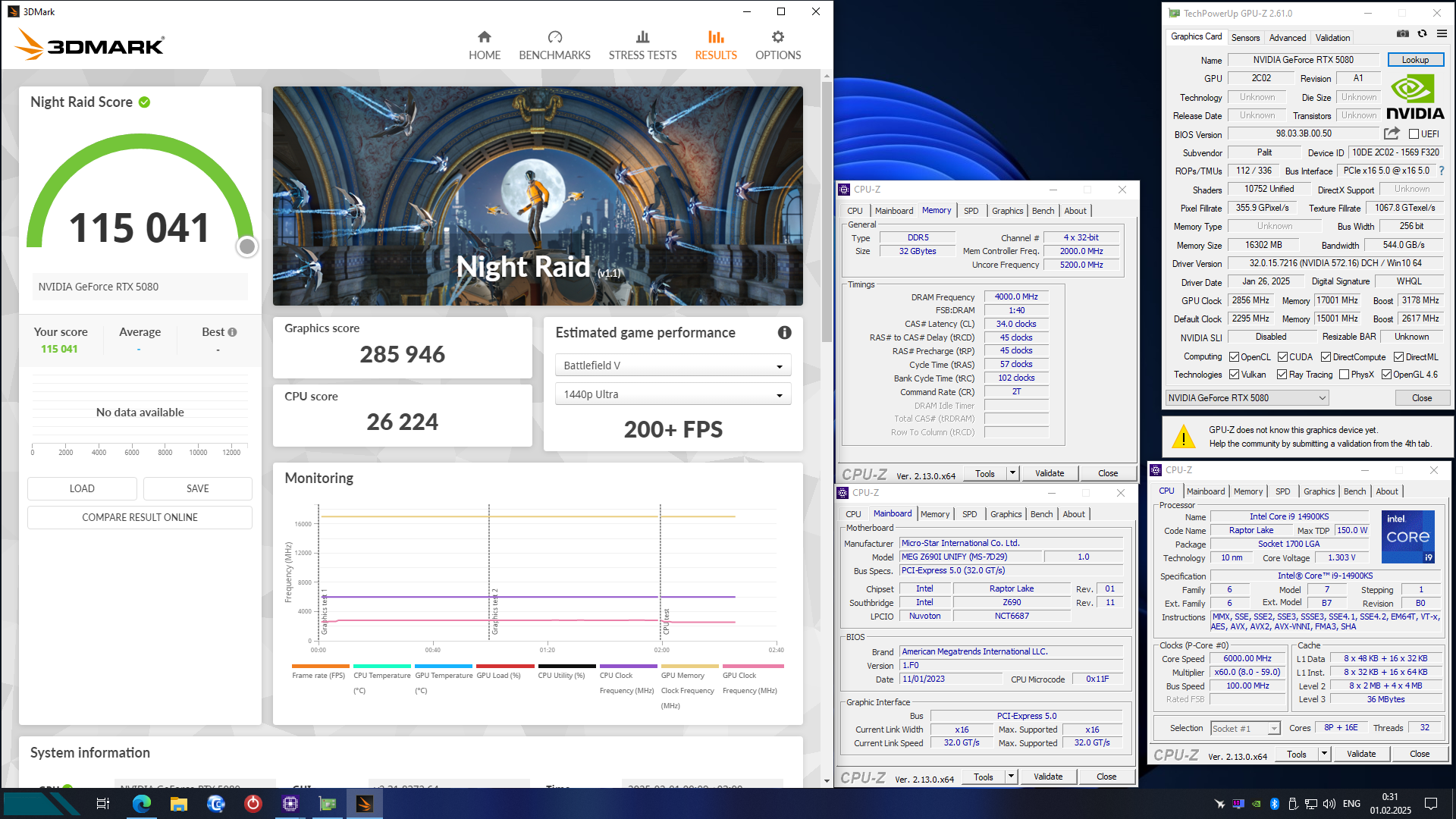Open the 1440p Ultra resolution dropdown
Screen dimensions: 1456x819
(x=673, y=394)
